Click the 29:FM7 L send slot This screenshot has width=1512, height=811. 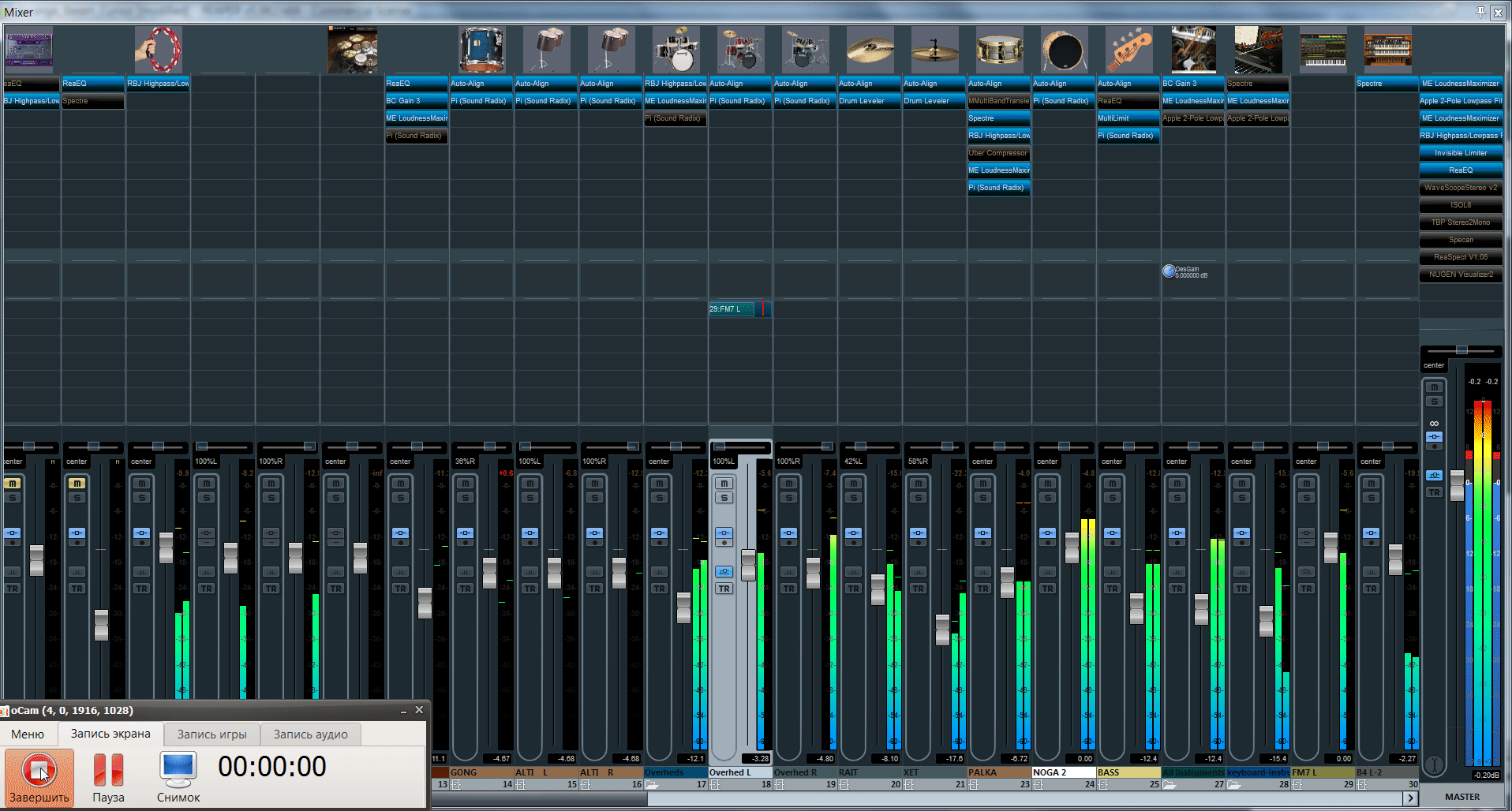point(739,309)
